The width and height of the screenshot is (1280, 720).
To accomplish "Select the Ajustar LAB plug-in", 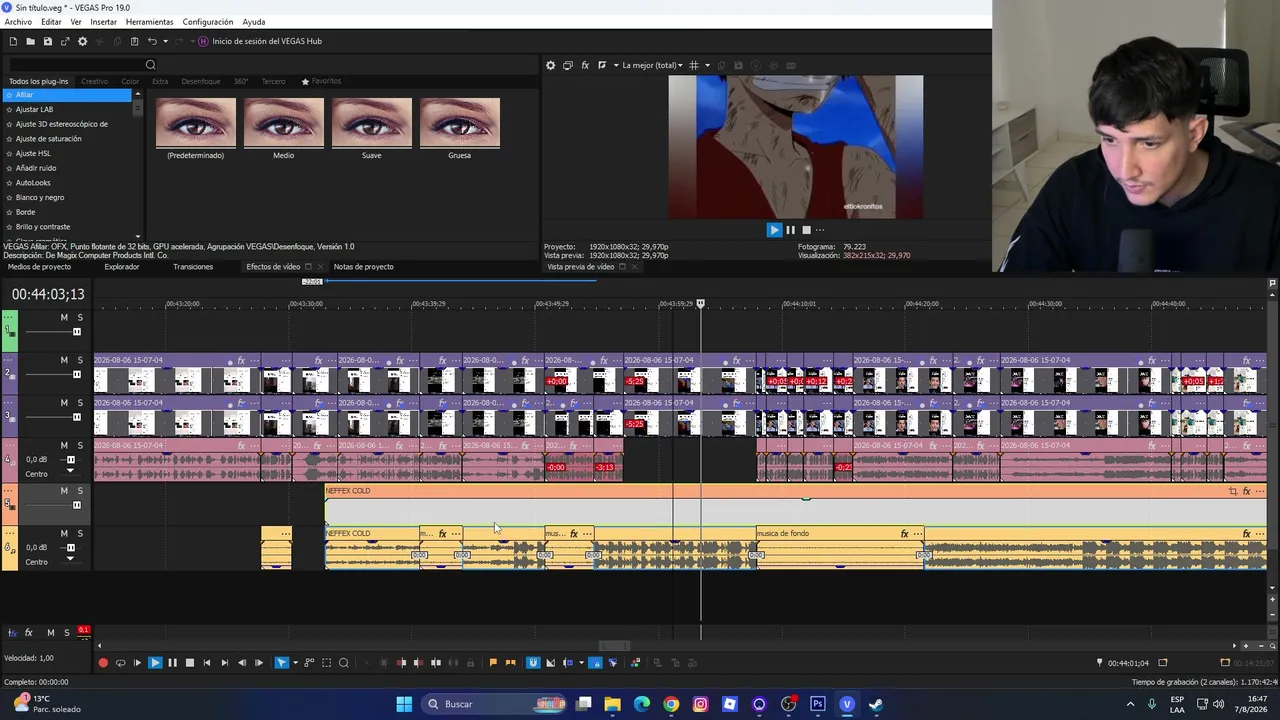I will point(34,109).
